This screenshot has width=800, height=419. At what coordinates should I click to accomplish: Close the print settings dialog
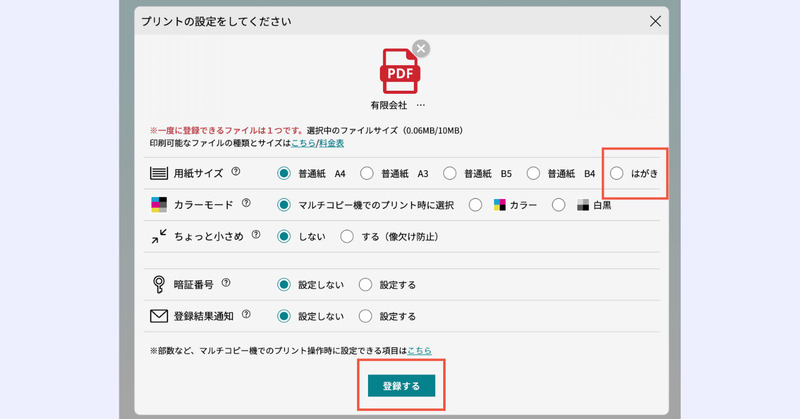pos(655,21)
